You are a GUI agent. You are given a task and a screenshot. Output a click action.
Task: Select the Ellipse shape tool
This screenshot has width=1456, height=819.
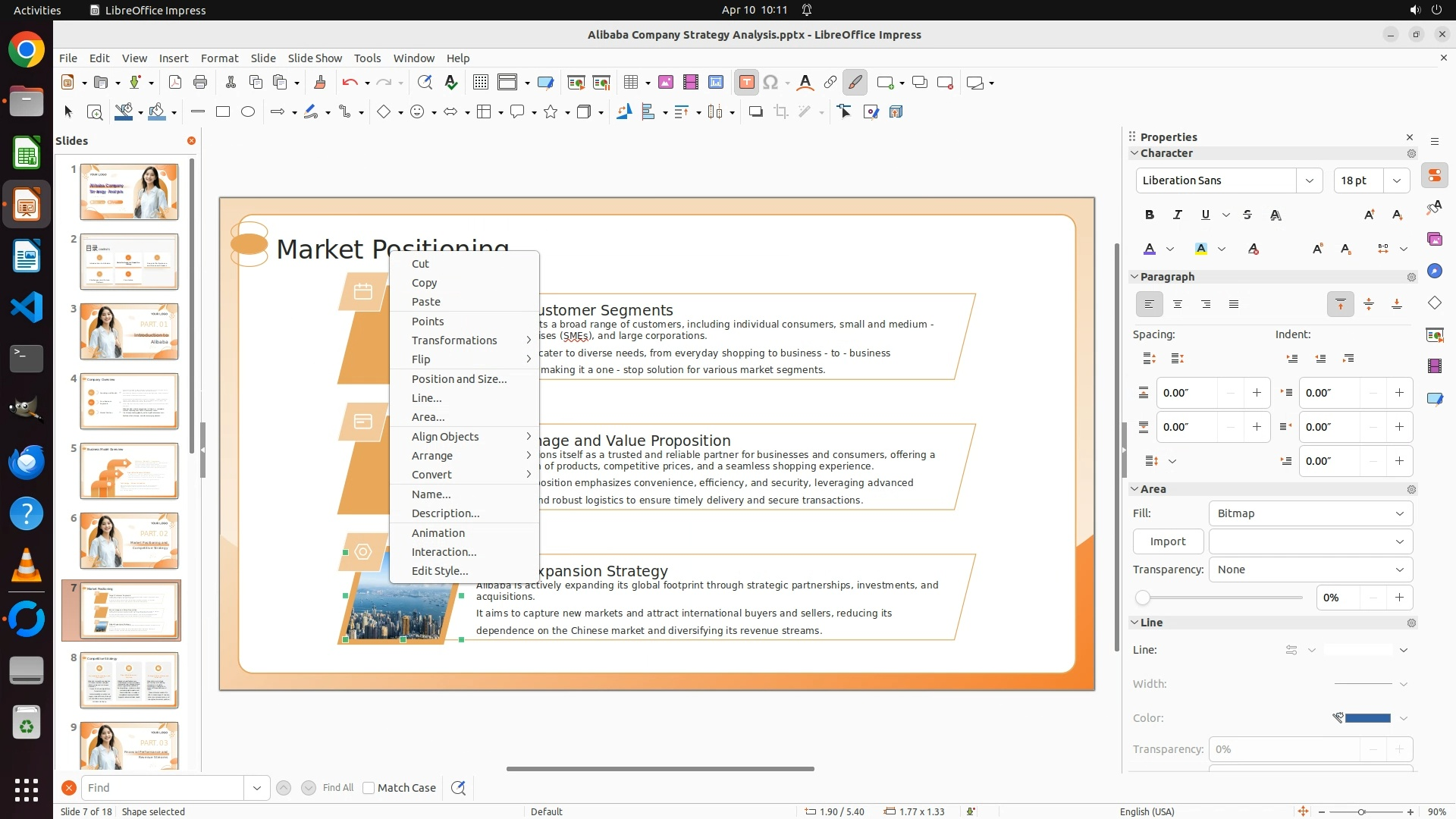pos(248,112)
